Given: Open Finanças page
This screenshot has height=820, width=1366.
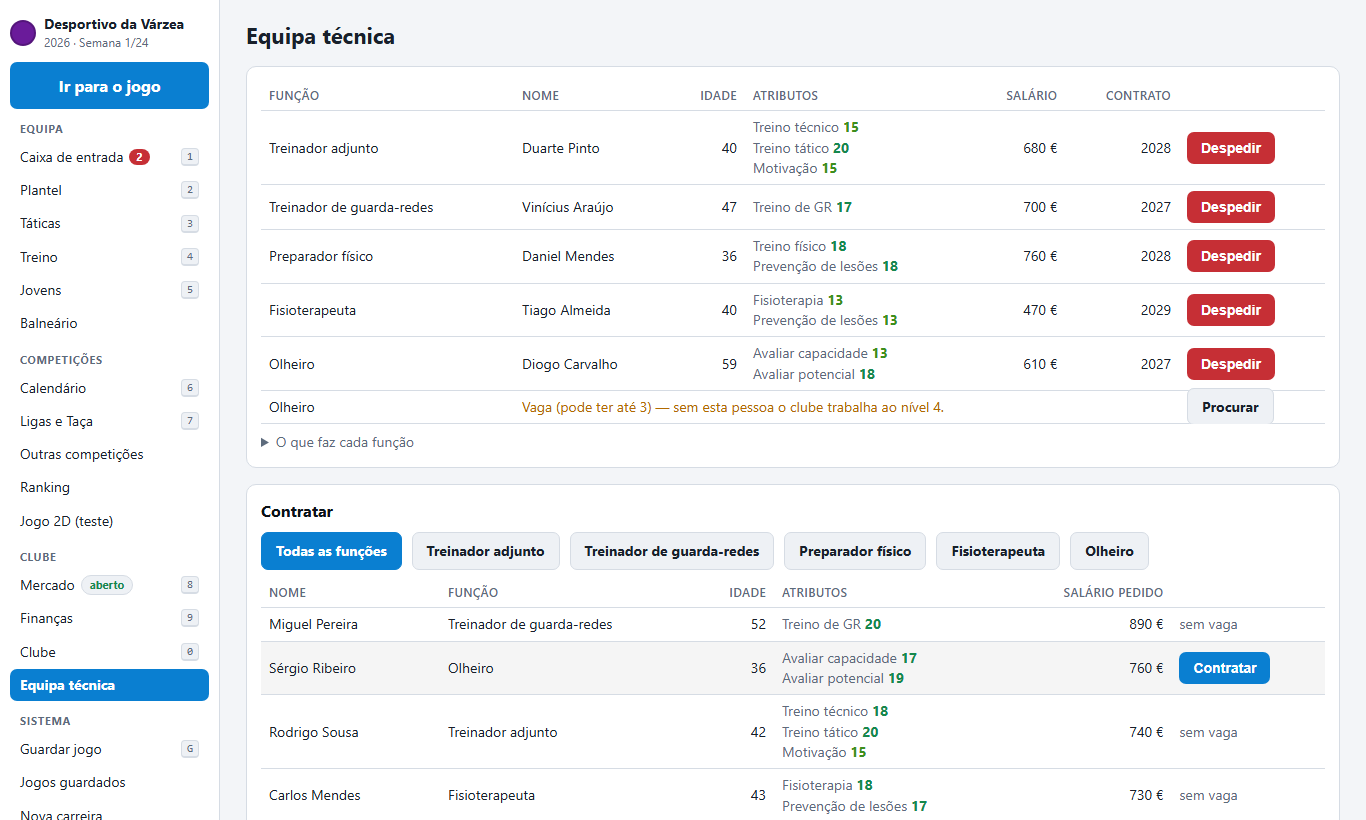Looking at the screenshot, I should [109, 618].
